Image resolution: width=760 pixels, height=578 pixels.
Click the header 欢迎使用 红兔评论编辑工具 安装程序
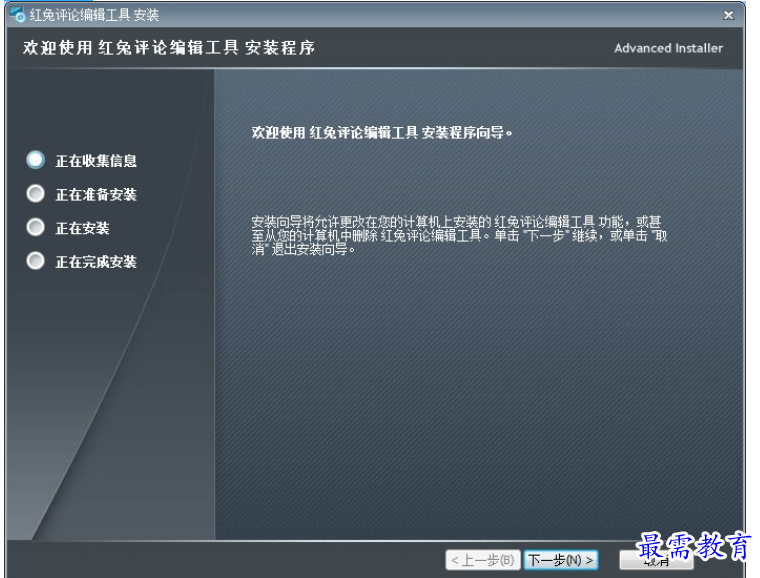point(169,48)
